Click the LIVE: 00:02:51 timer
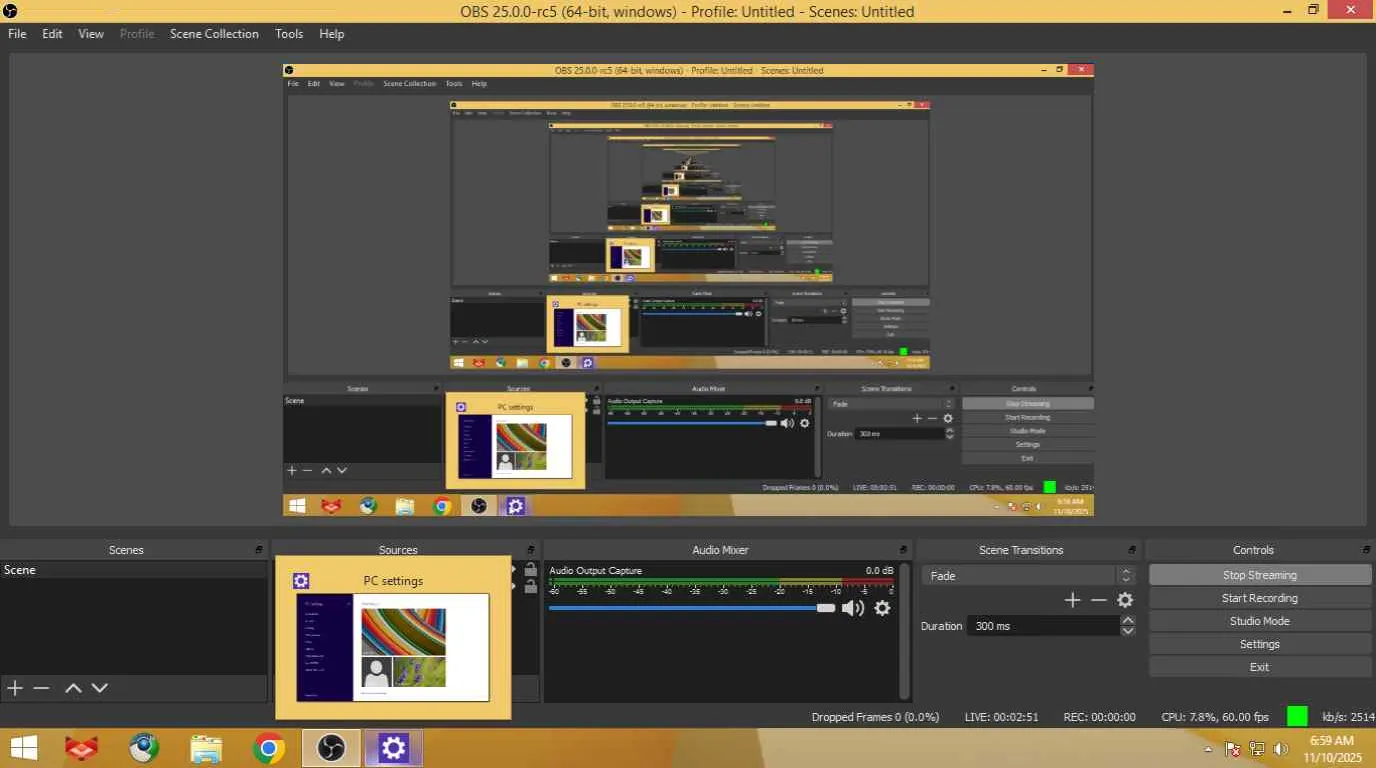The image size is (1376, 768). point(1002,717)
